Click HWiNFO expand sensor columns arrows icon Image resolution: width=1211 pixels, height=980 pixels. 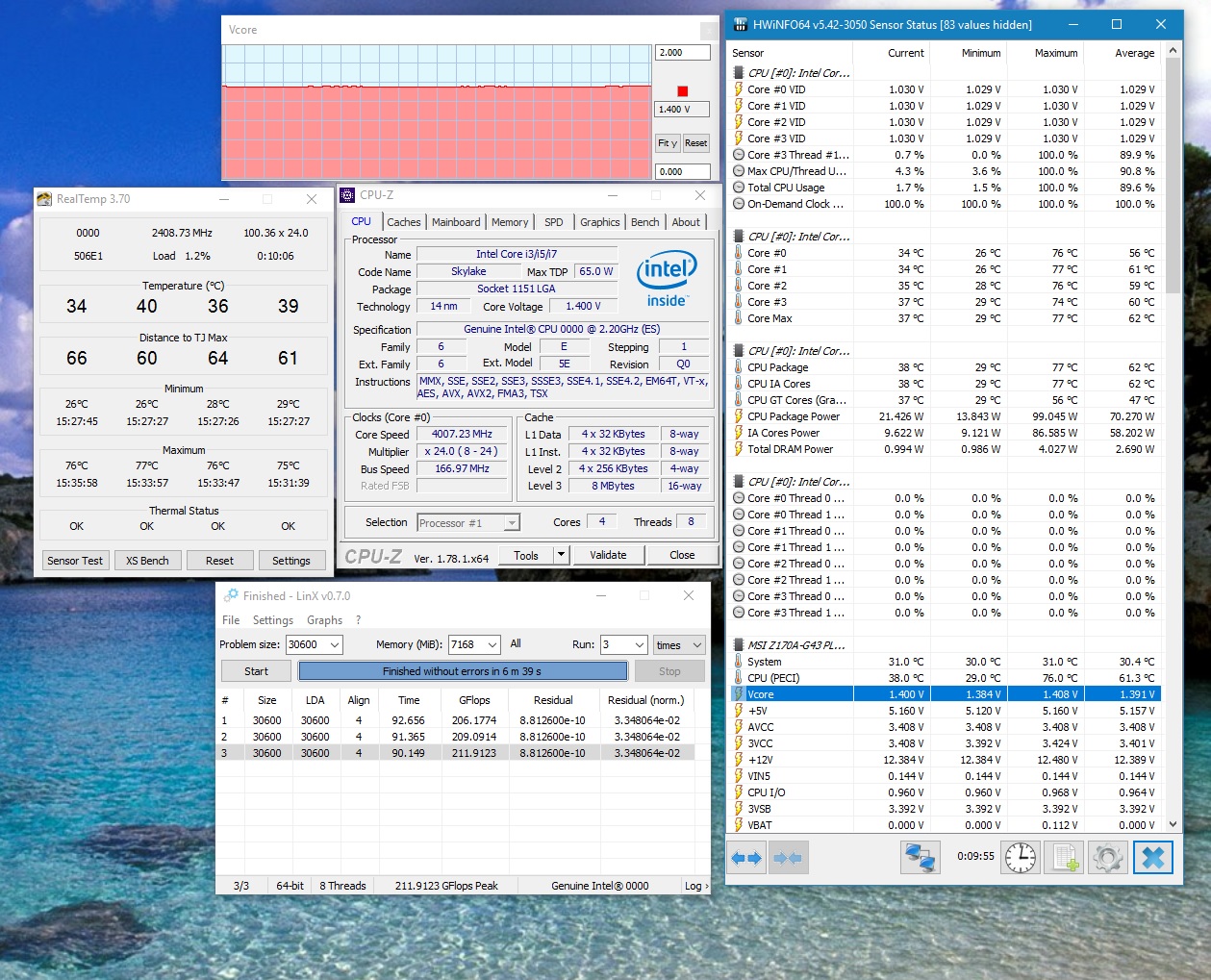747,857
